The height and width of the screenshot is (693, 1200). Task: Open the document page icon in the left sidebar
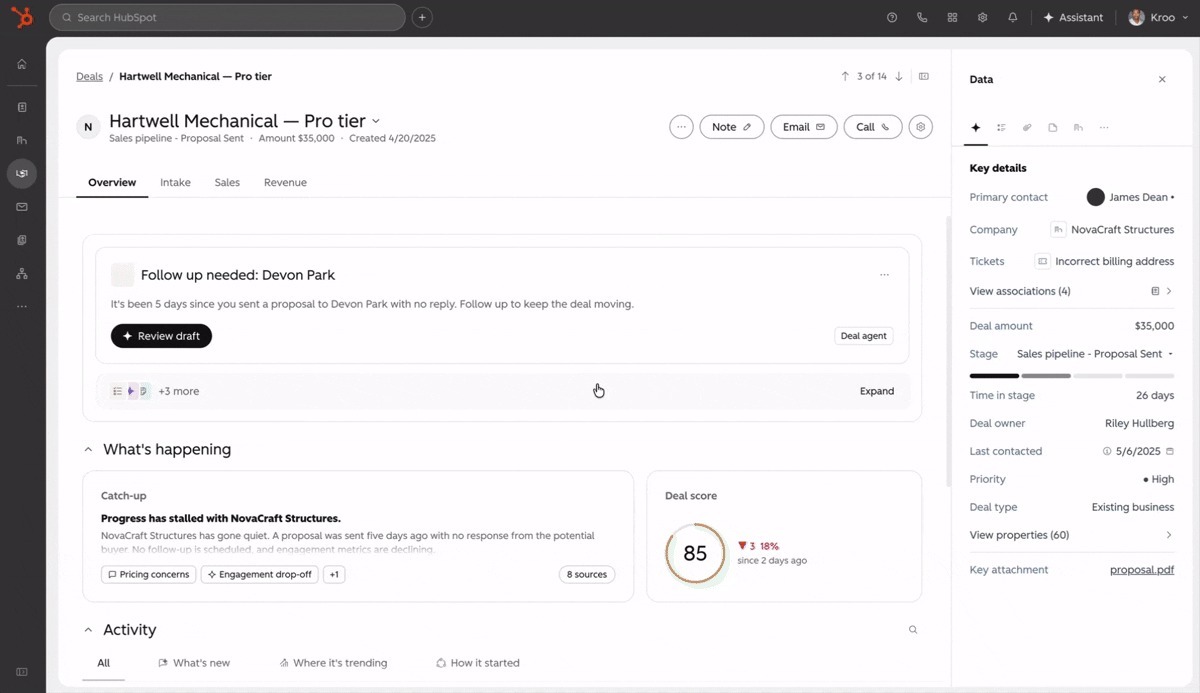tap(22, 107)
